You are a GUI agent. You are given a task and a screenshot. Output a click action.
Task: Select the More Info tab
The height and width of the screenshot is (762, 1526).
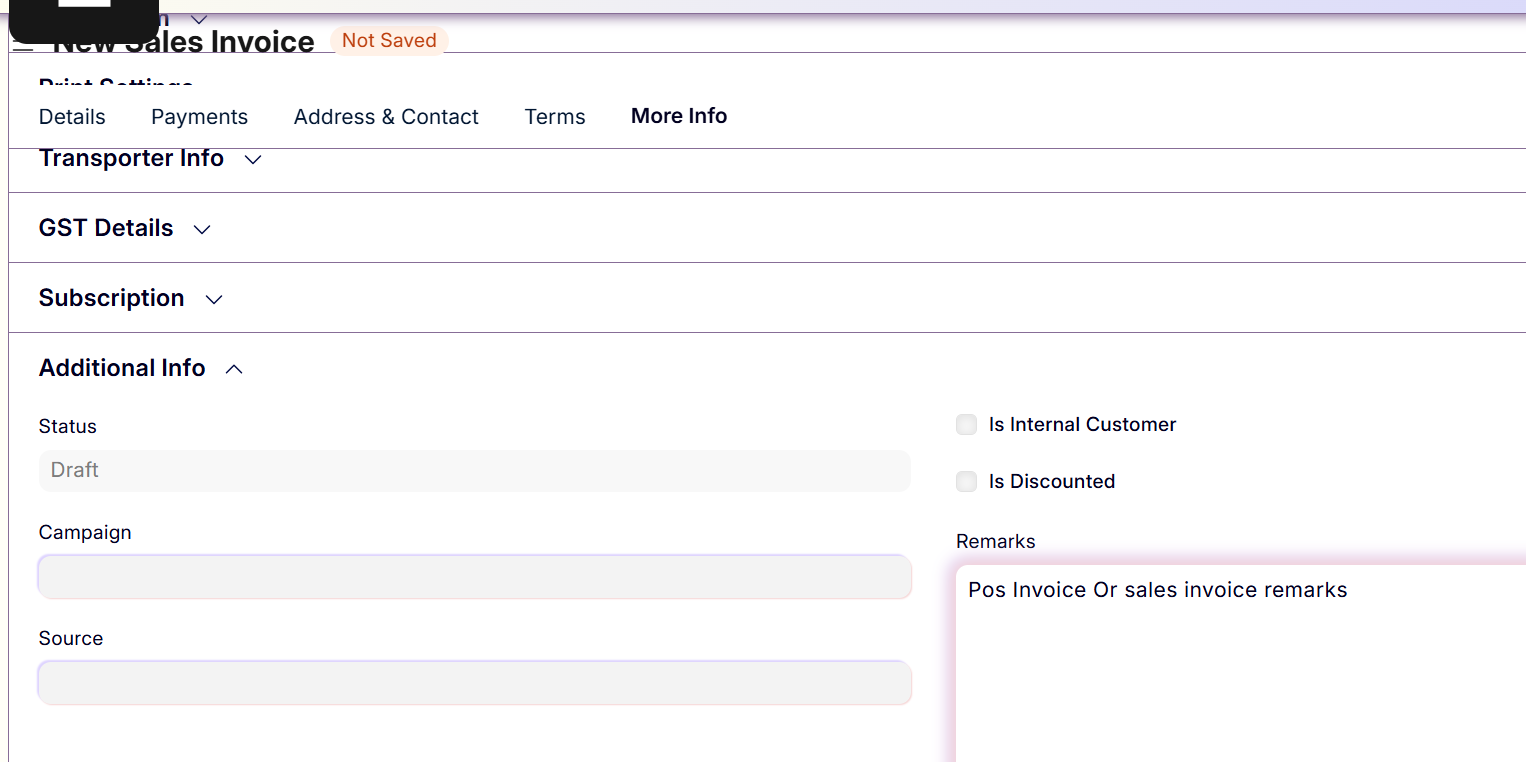pos(679,116)
